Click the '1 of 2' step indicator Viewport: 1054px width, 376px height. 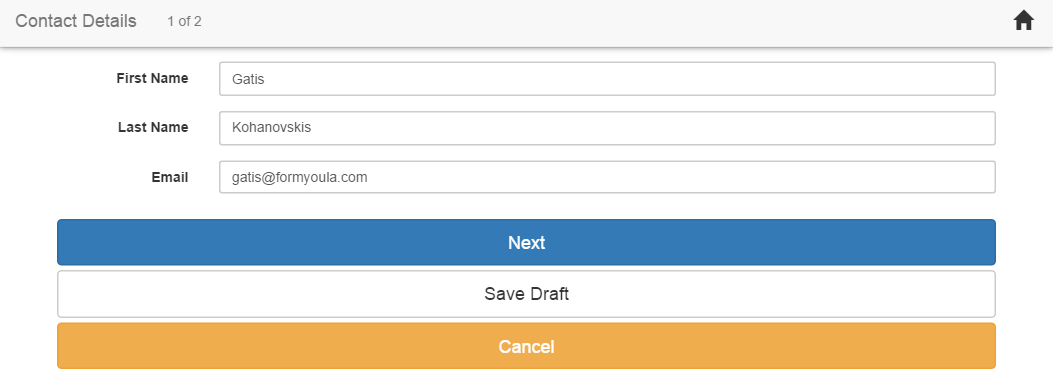click(184, 22)
